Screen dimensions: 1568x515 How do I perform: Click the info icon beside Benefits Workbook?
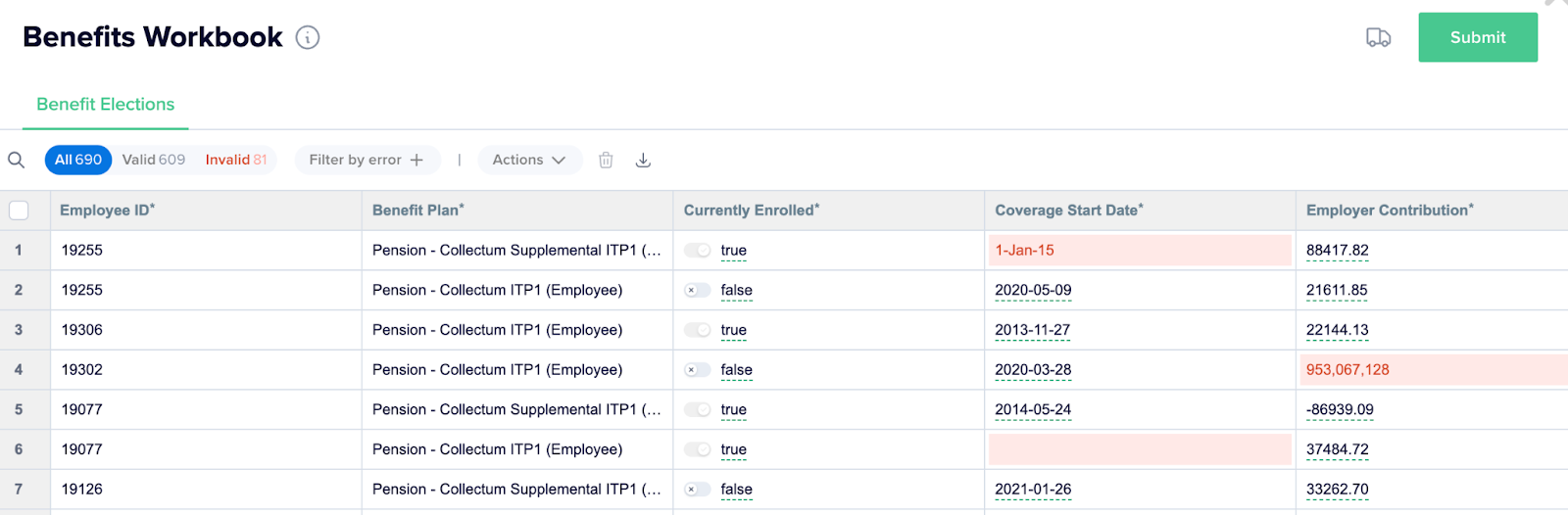(x=308, y=38)
